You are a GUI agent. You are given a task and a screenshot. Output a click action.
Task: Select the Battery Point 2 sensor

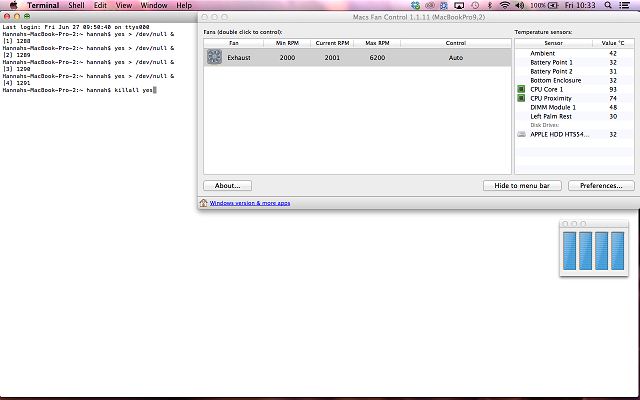point(551,71)
